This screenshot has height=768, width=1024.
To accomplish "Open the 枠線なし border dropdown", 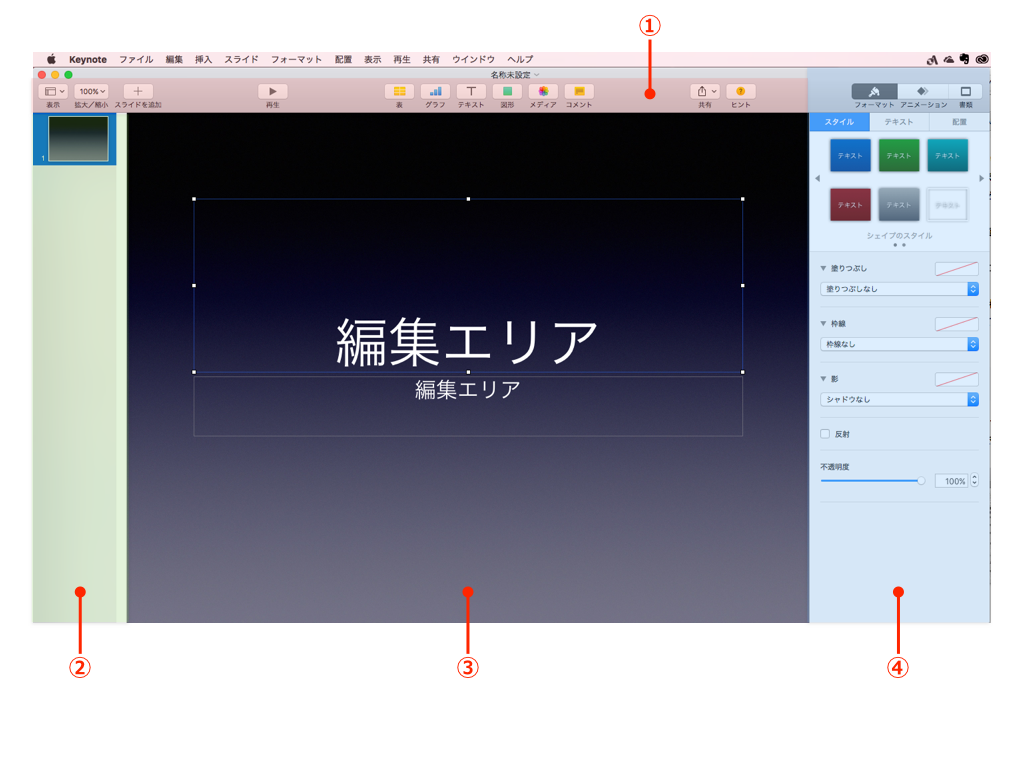I will pyautogui.click(x=897, y=344).
